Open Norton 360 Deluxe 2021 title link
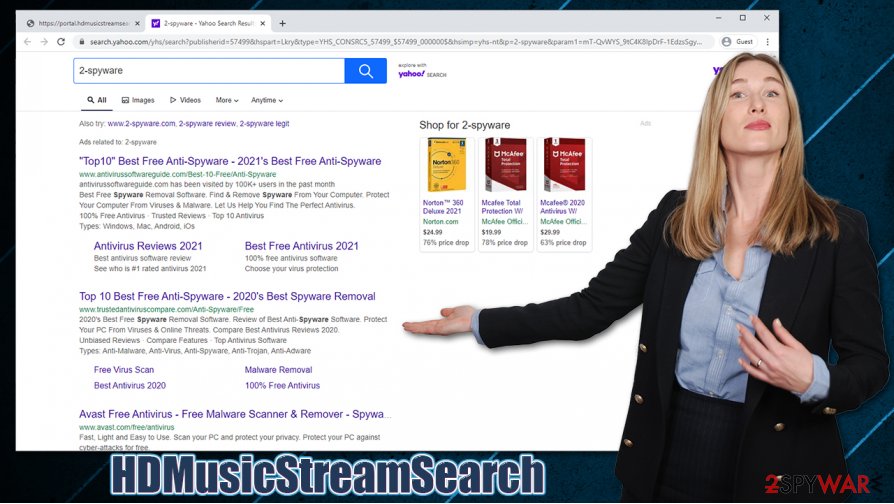The height and width of the screenshot is (504, 894). [443, 206]
